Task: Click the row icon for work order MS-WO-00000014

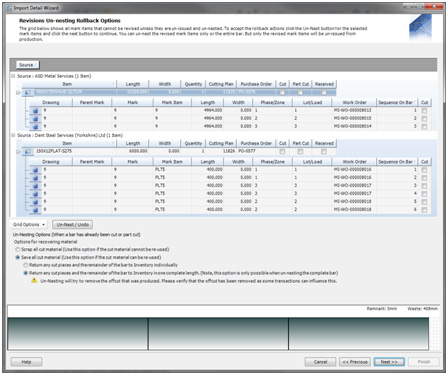Action: coord(35,126)
